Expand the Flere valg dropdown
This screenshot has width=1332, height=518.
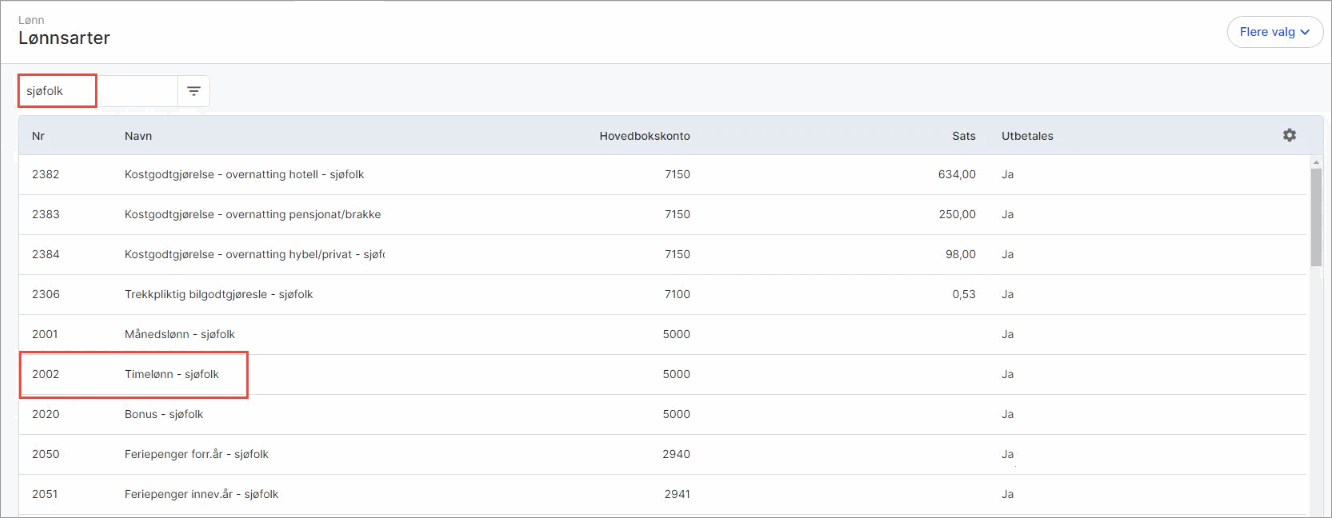[x=1275, y=32]
